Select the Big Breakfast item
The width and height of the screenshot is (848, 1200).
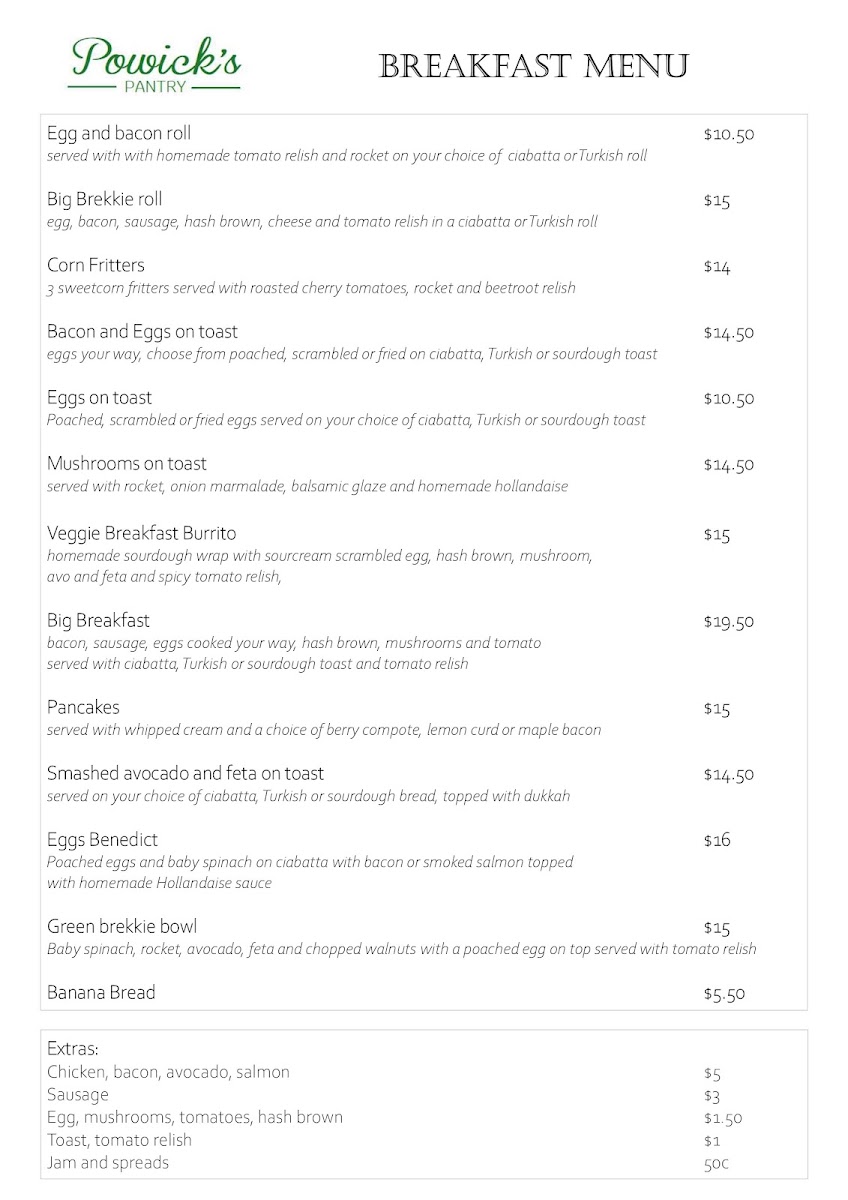pos(98,621)
